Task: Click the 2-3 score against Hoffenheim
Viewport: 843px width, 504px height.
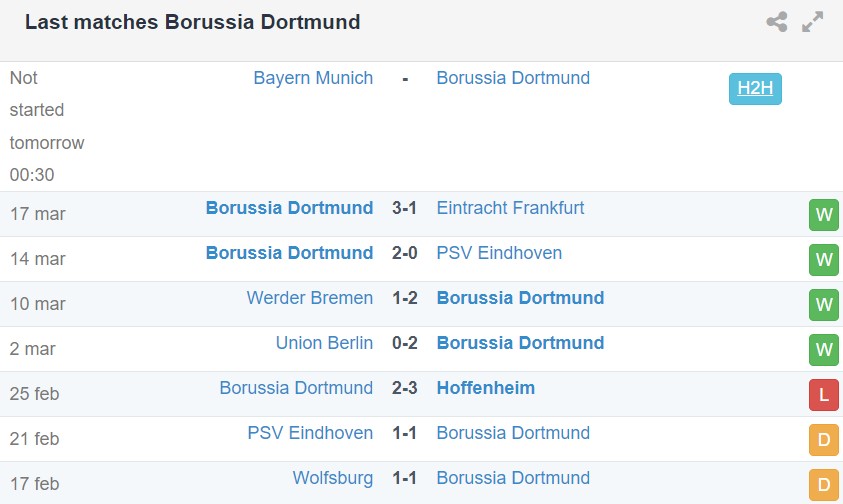Action: pyautogui.click(x=405, y=388)
